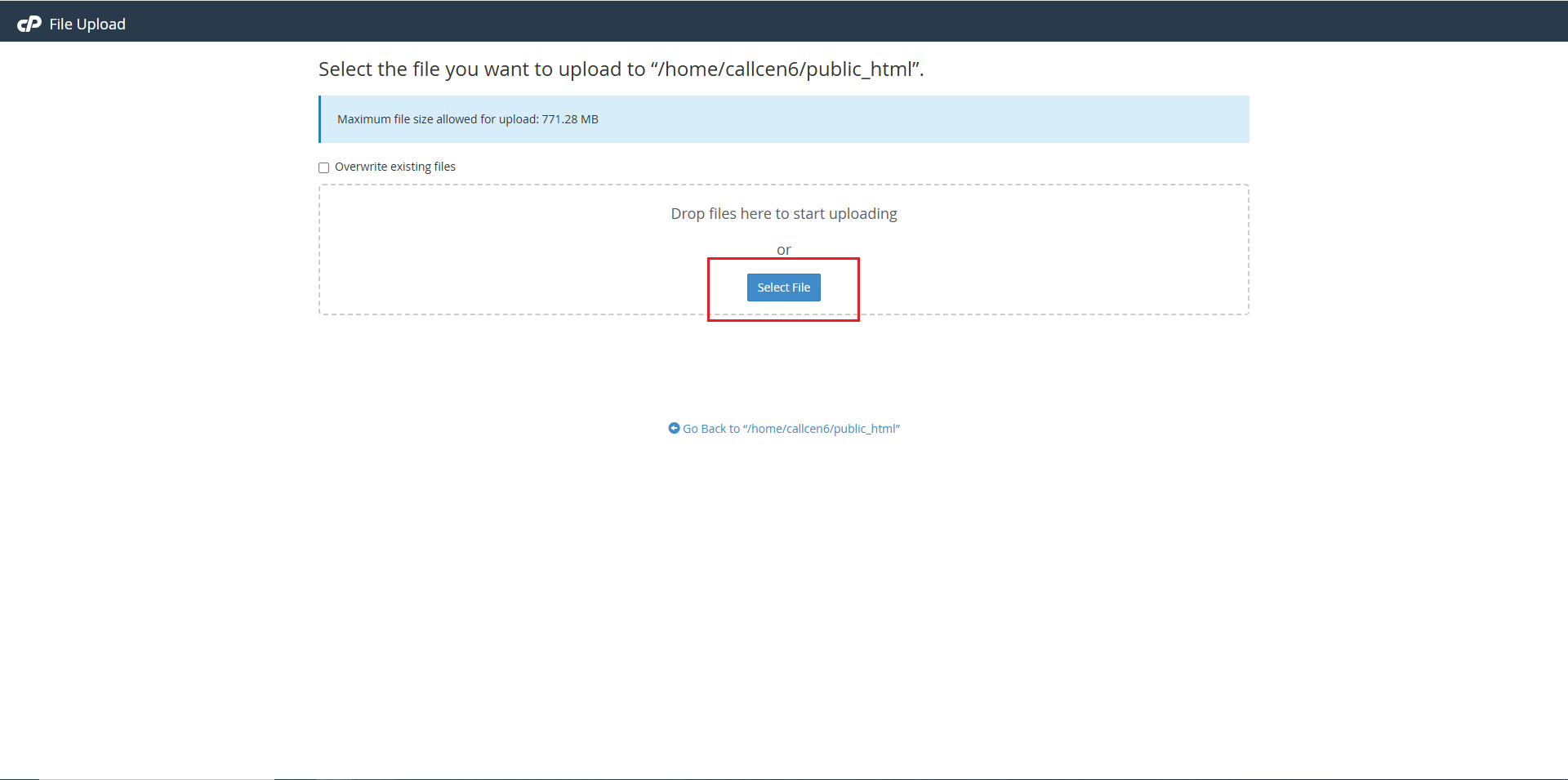1568x780 pixels.
Task: Click the dark header bar's empty right side
Action: point(1225,21)
